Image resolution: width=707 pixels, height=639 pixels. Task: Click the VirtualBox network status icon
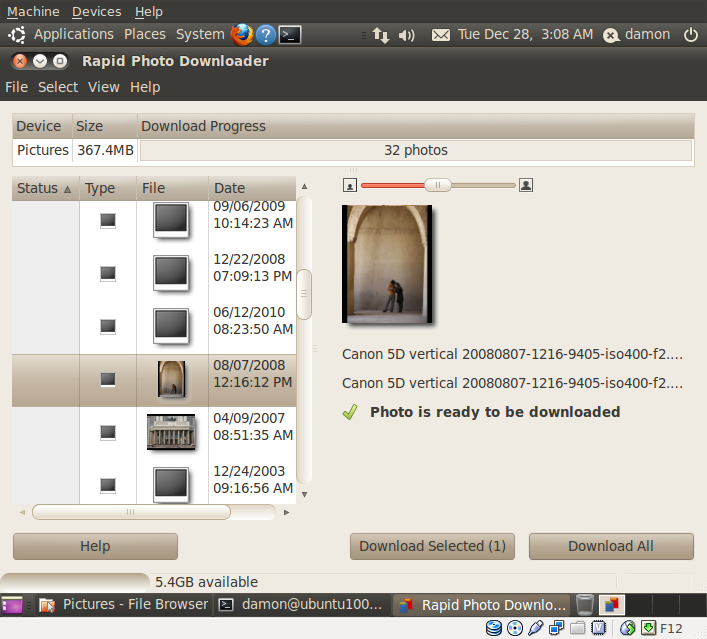pyautogui.click(x=556, y=628)
